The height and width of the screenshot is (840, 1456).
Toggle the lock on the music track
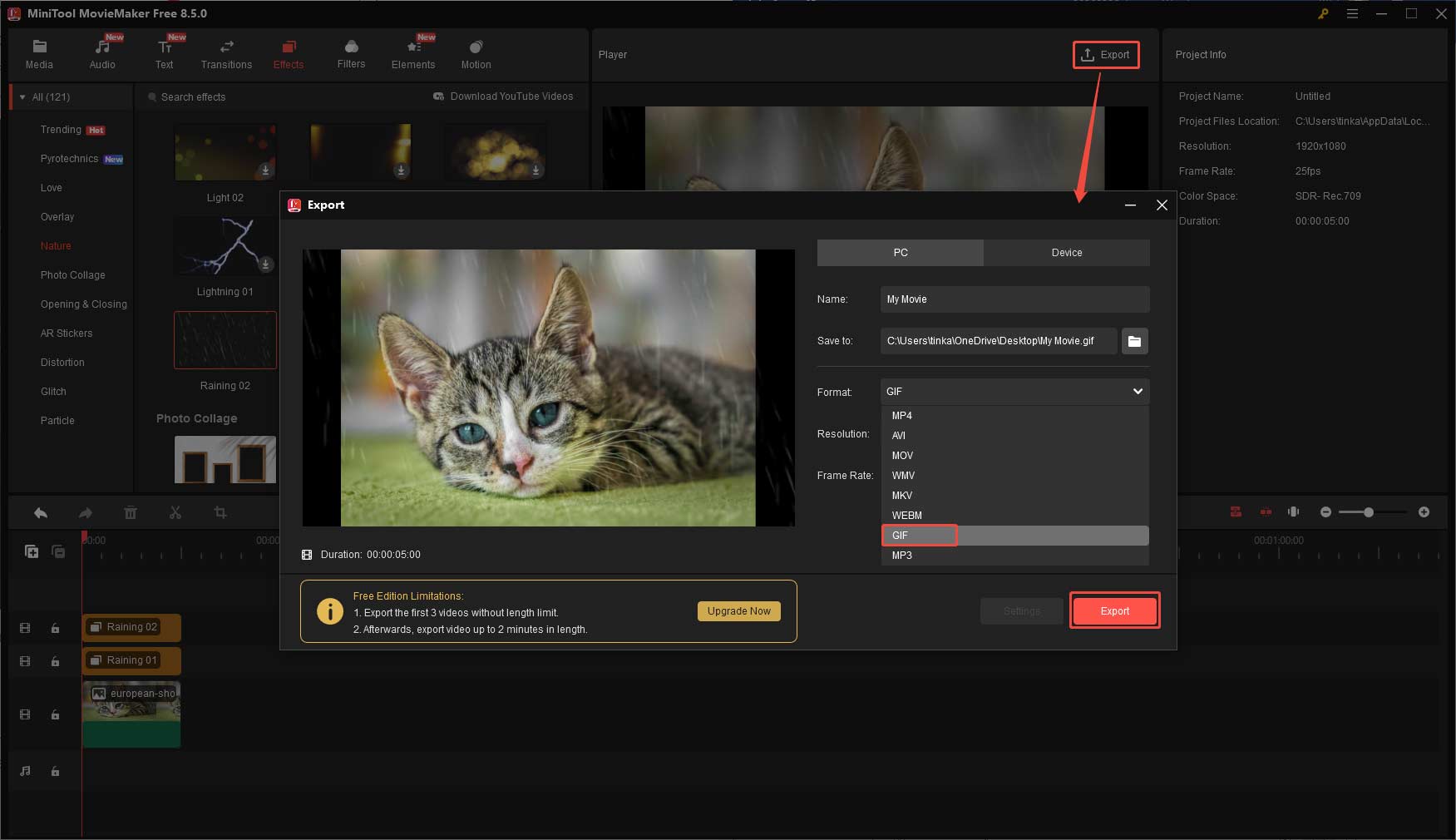(55, 771)
